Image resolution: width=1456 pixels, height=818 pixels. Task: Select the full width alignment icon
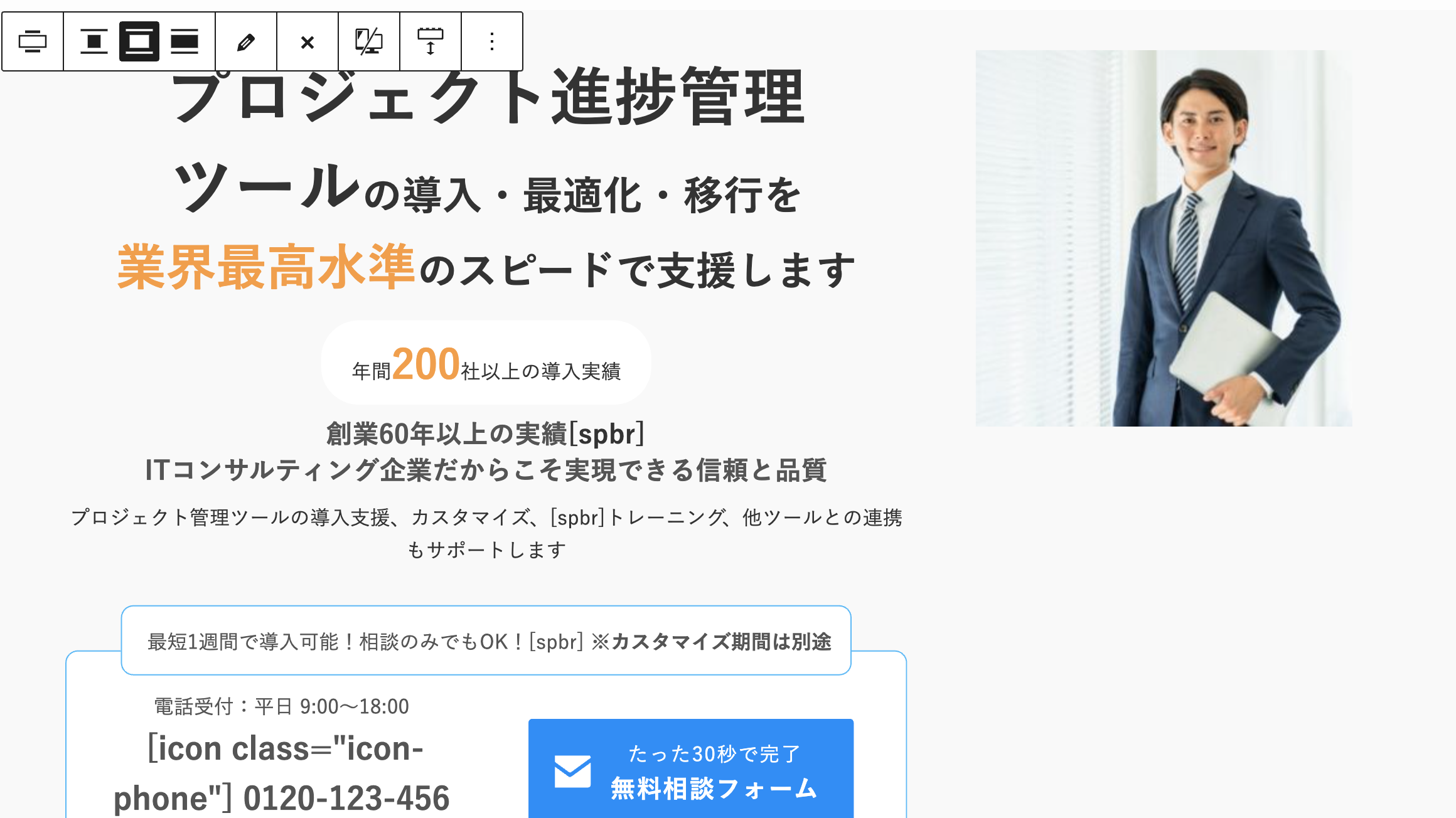tap(185, 42)
